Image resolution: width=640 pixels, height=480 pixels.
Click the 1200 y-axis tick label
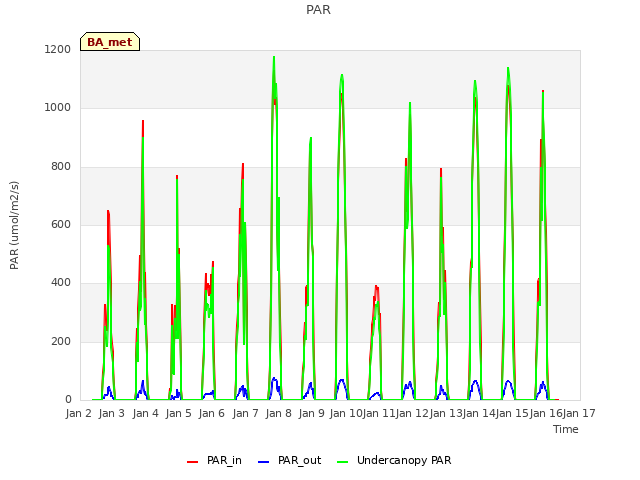pos(58,49)
